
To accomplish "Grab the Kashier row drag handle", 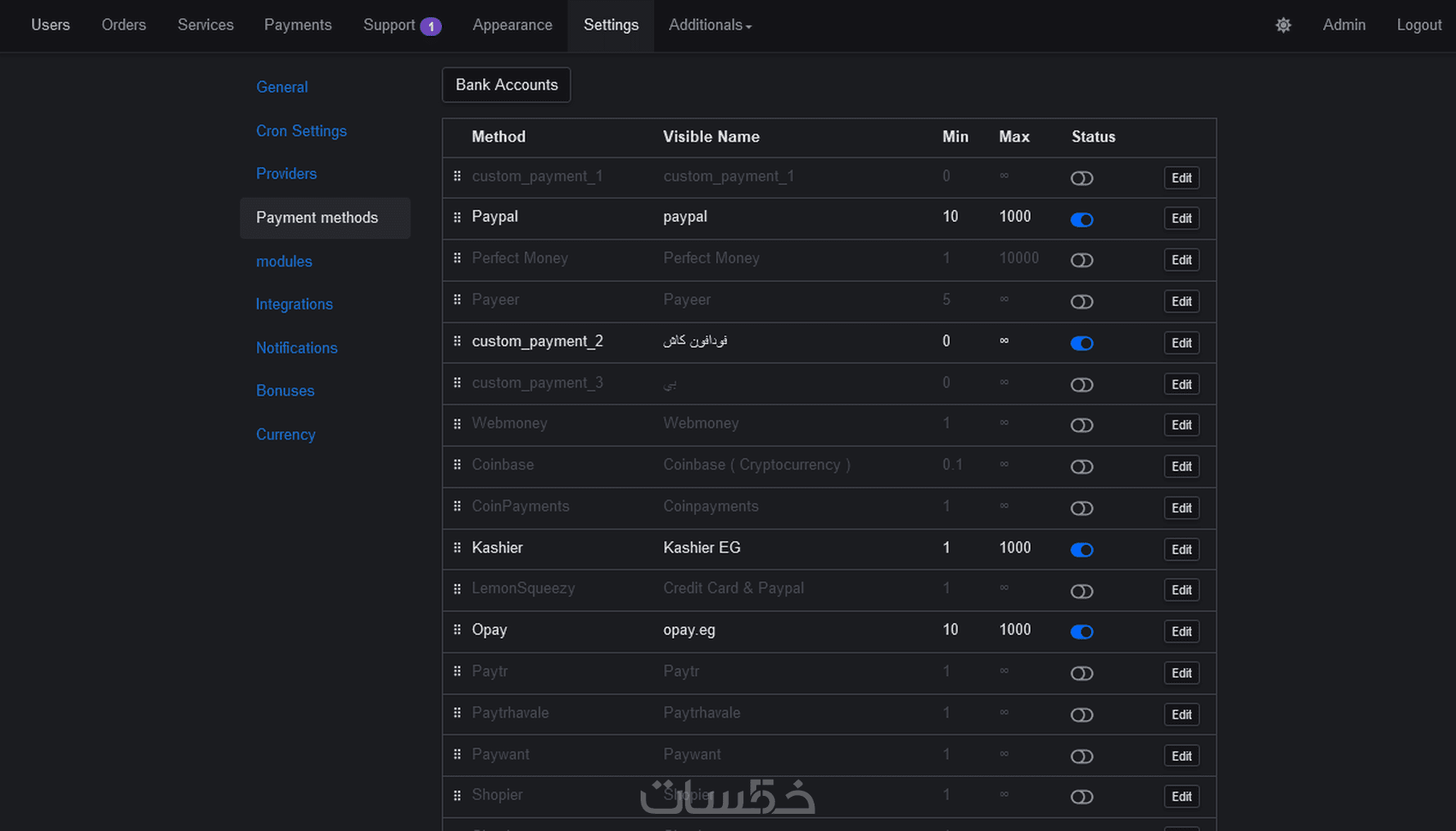I will [457, 547].
